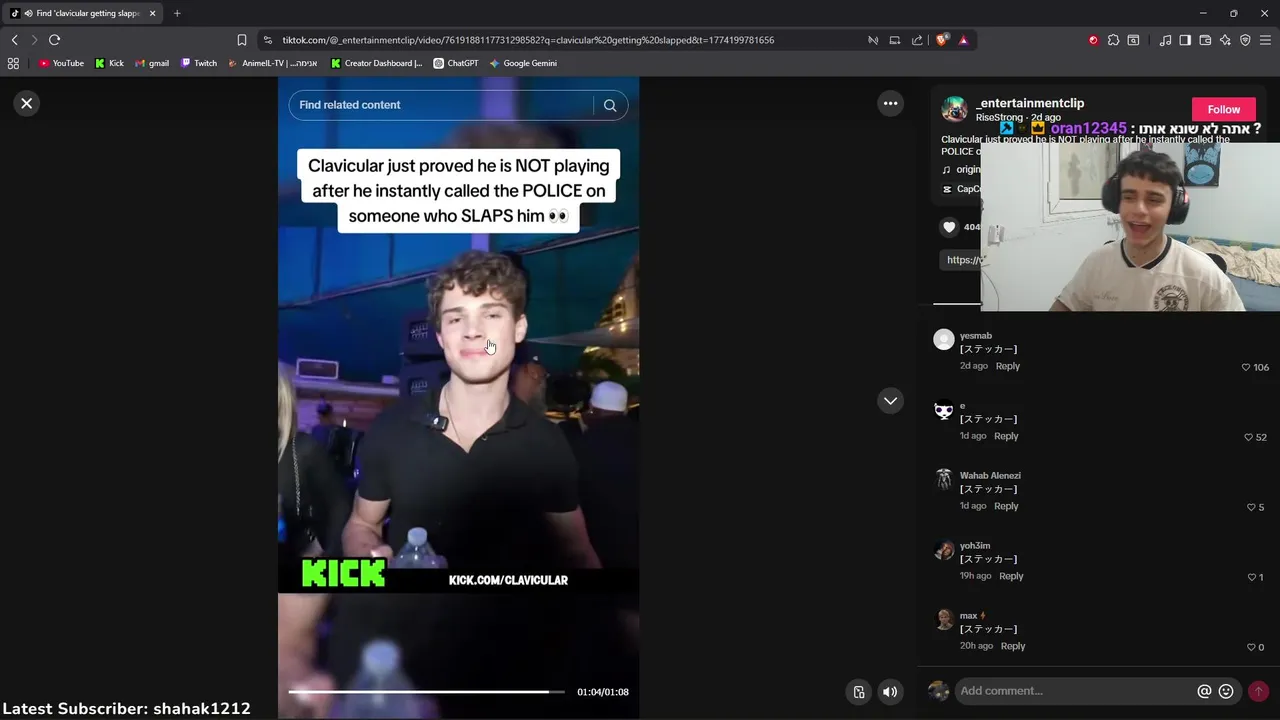This screenshot has width=1280, height=720.
Task: Reply to the yoh3im comment
Action: 1011,576
